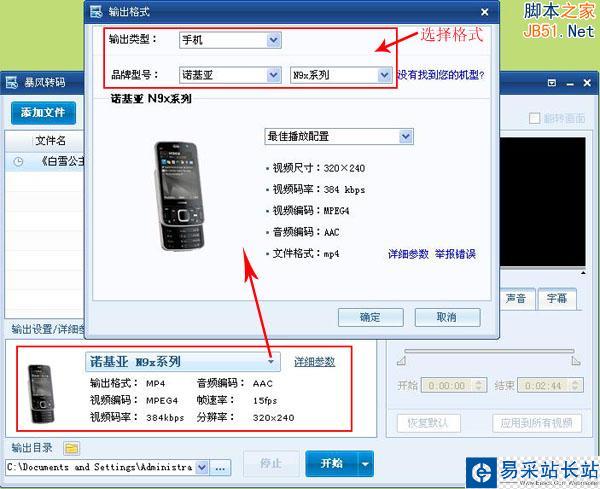This screenshot has width=600, height=489.
Task: Click the black video preview area
Action: click(x=543, y=201)
